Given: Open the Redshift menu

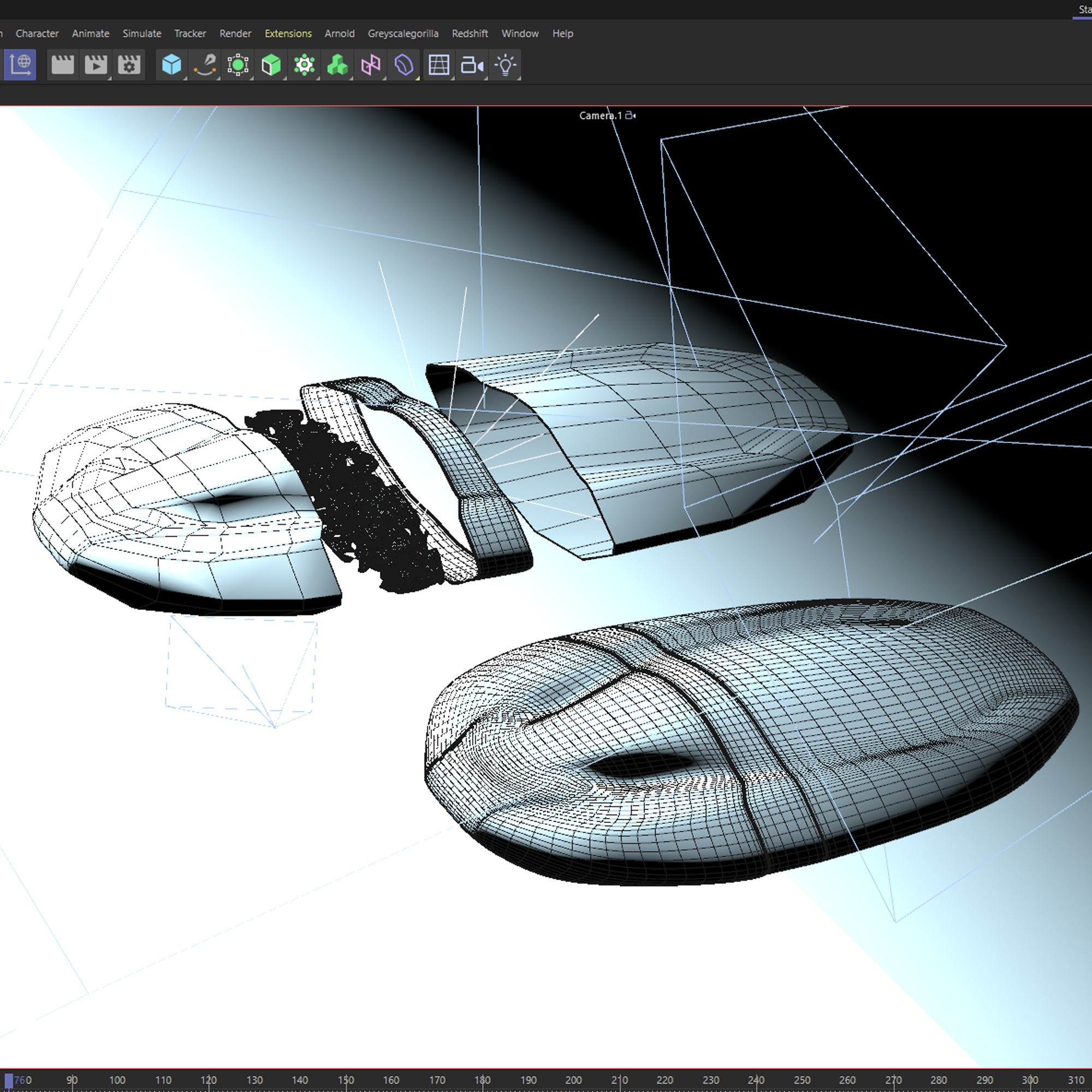Looking at the screenshot, I should click(470, 33).
